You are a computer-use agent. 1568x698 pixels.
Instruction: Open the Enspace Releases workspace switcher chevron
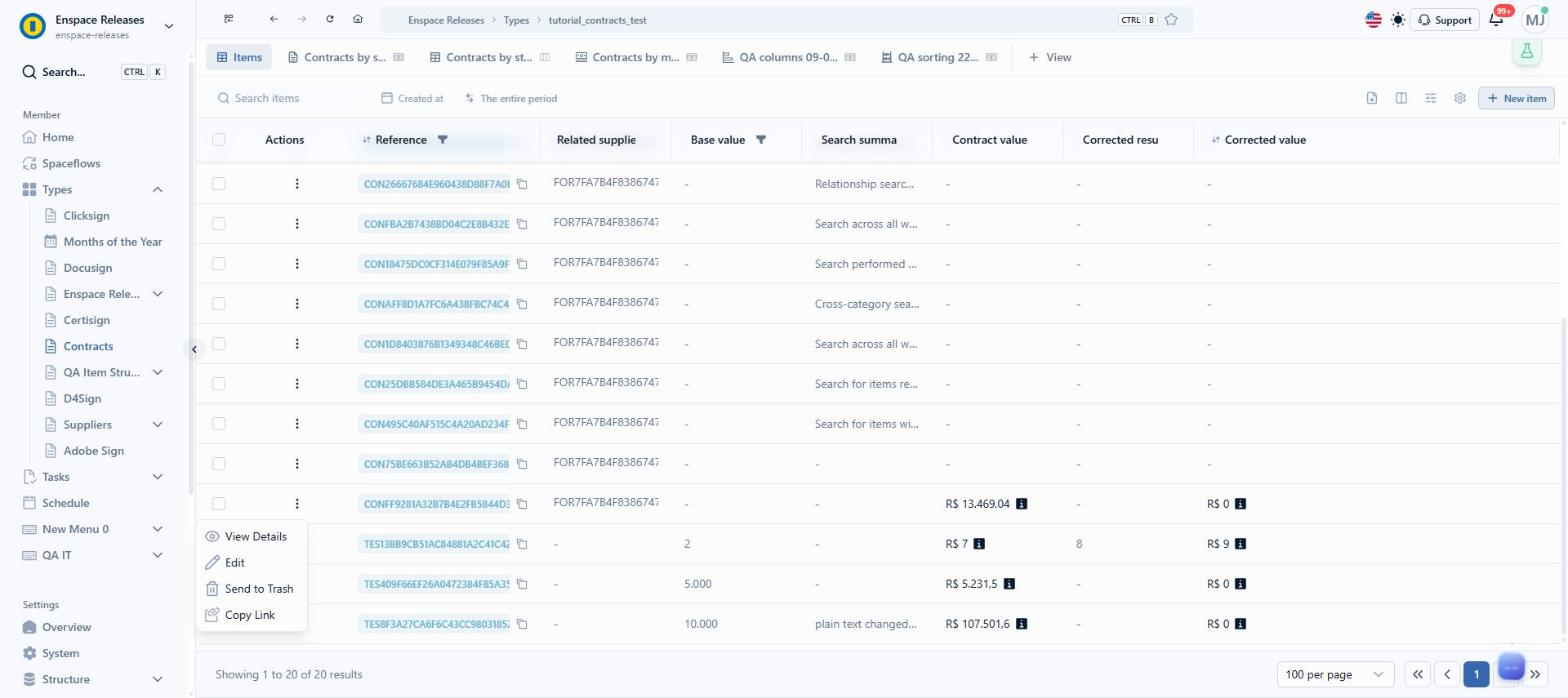[x=168, y=26]
